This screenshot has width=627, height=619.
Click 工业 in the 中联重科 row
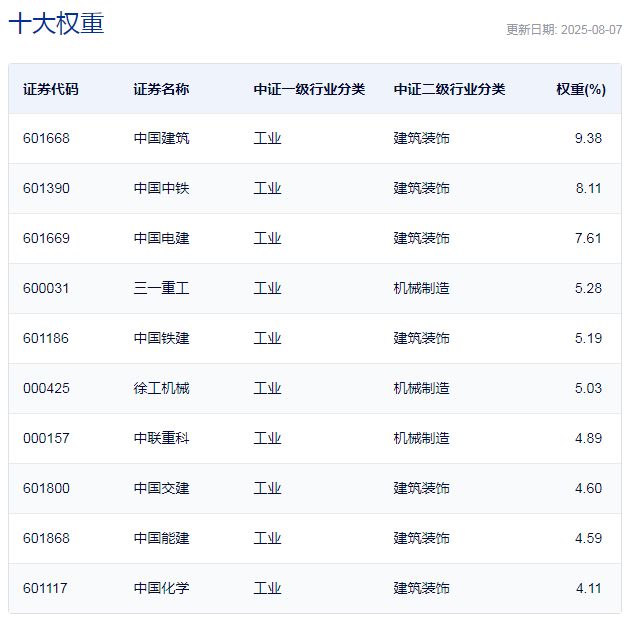coord(268,438)
